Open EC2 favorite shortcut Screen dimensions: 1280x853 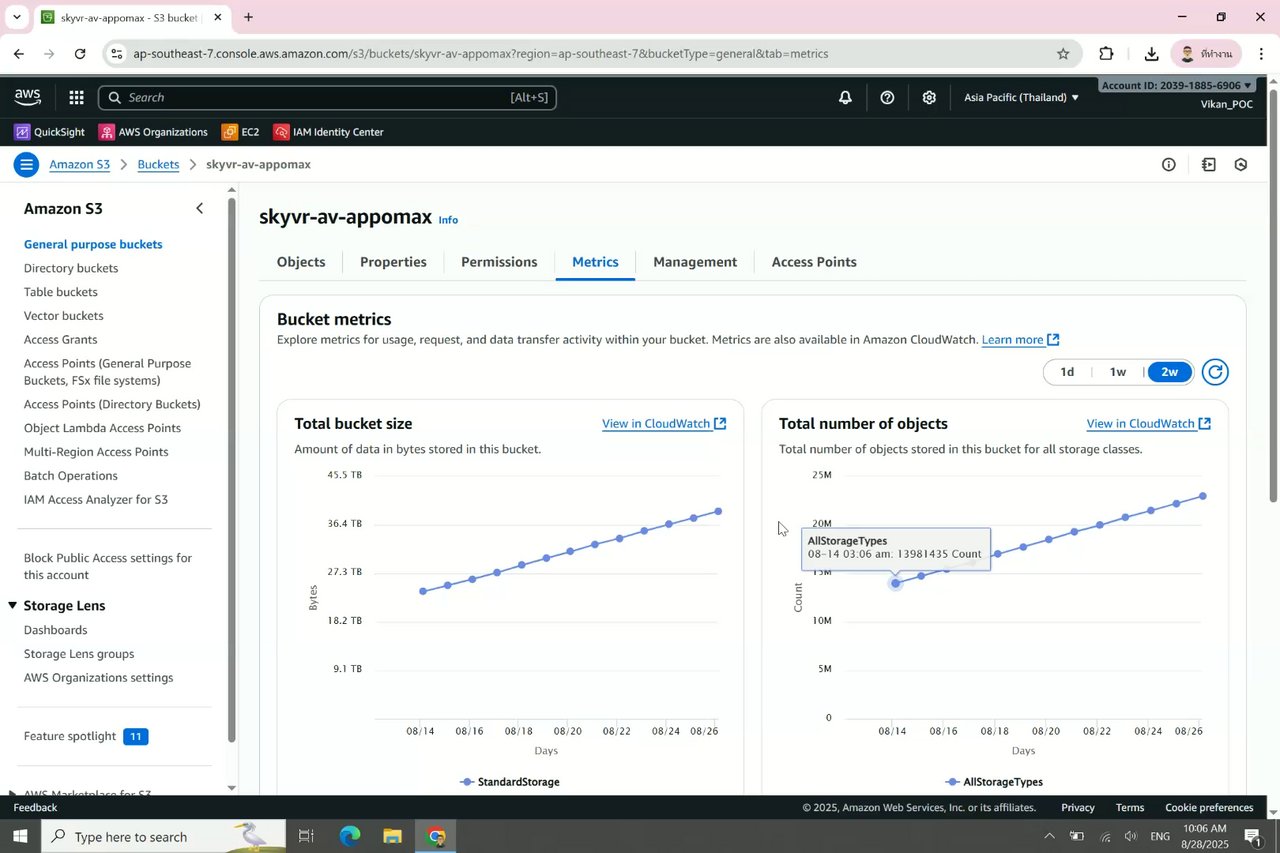click(241, 132)
